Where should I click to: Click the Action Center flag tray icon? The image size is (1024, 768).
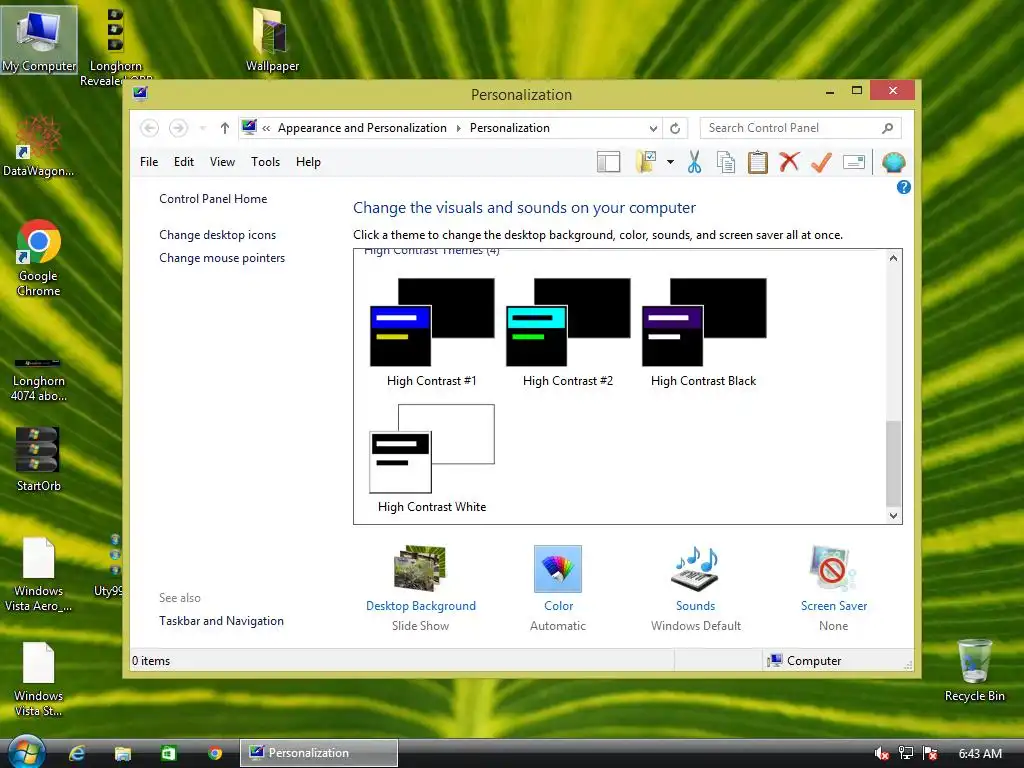coord(930,754)
